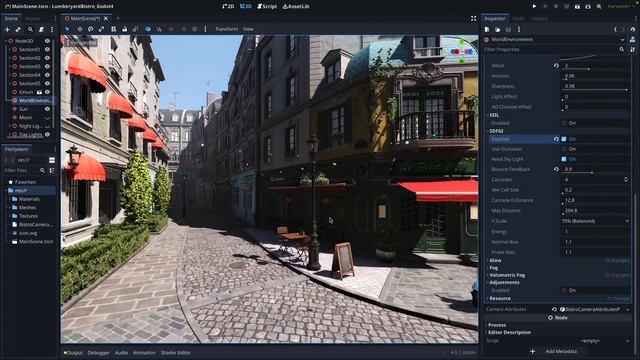Expand the Resource section
Image resolution: width=640 pixels, height=360 pixels.
coord(500,298)
